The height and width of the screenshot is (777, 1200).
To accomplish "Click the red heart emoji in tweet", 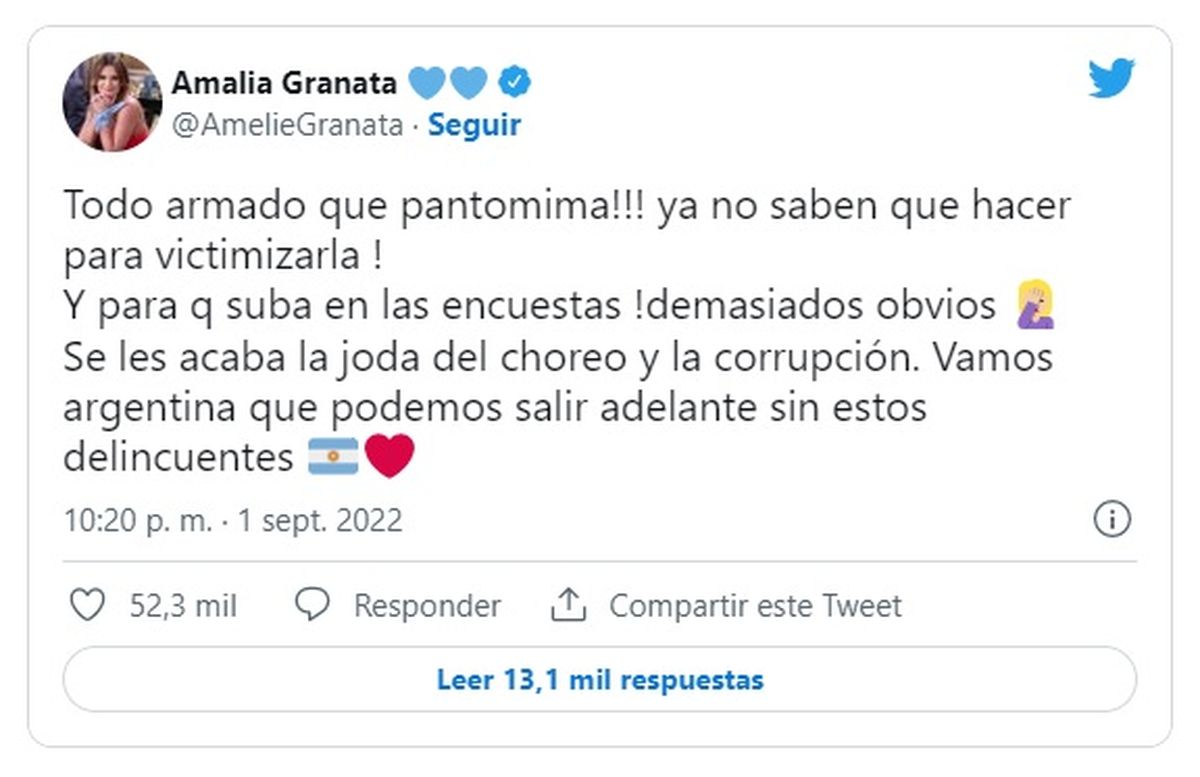I will click(390, 459).
